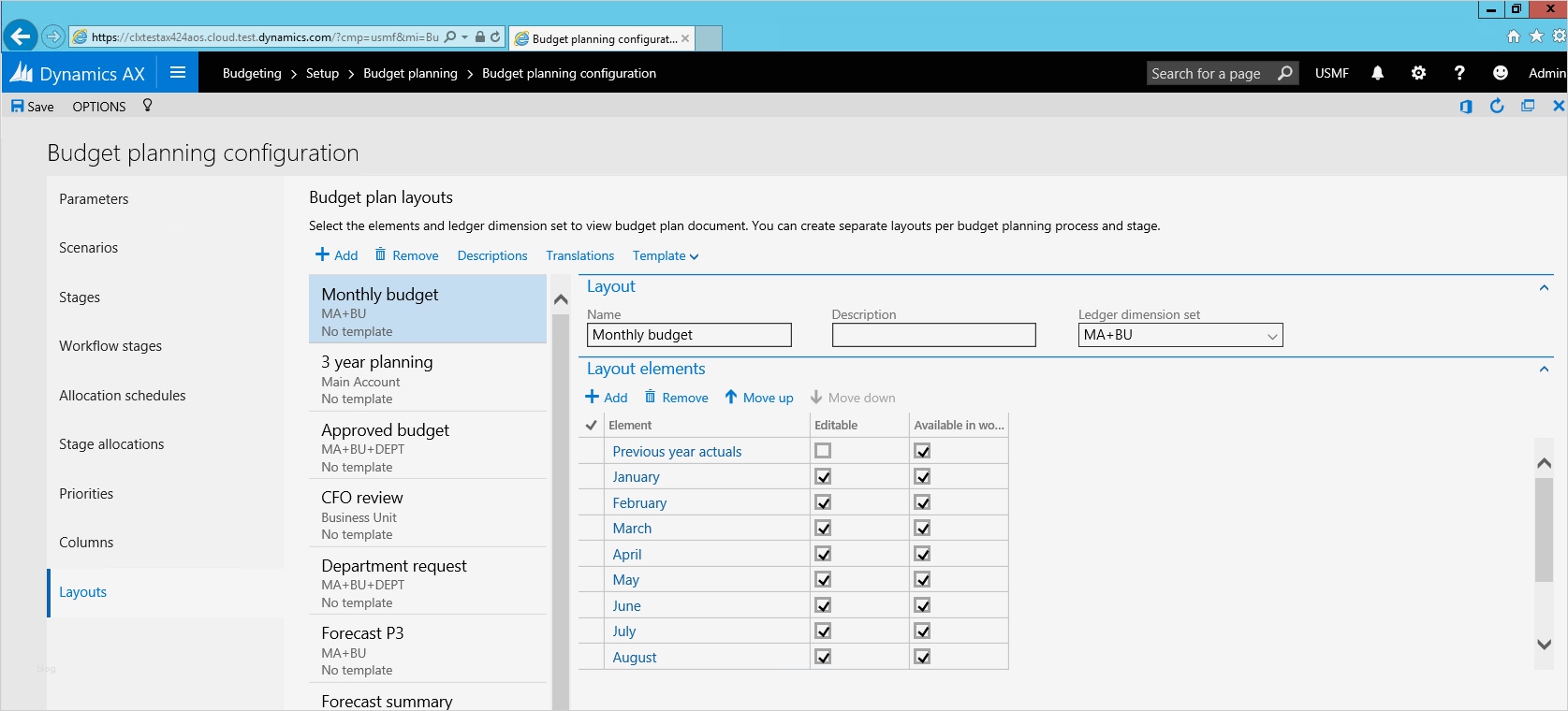Uncheck Editable for July
Image resolution: width=1568 pixels, height=711 pixels.
point(823,631)
